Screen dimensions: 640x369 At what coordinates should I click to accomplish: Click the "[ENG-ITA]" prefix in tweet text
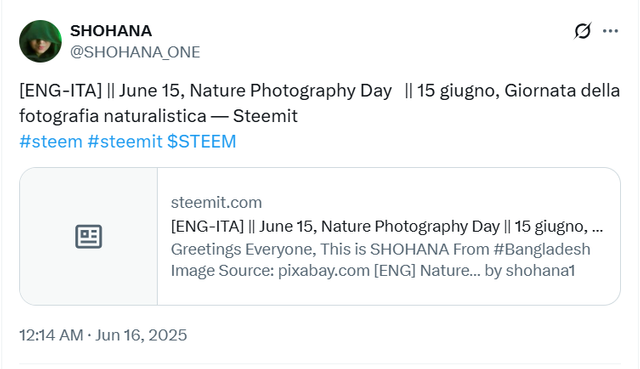click(60, 91)
